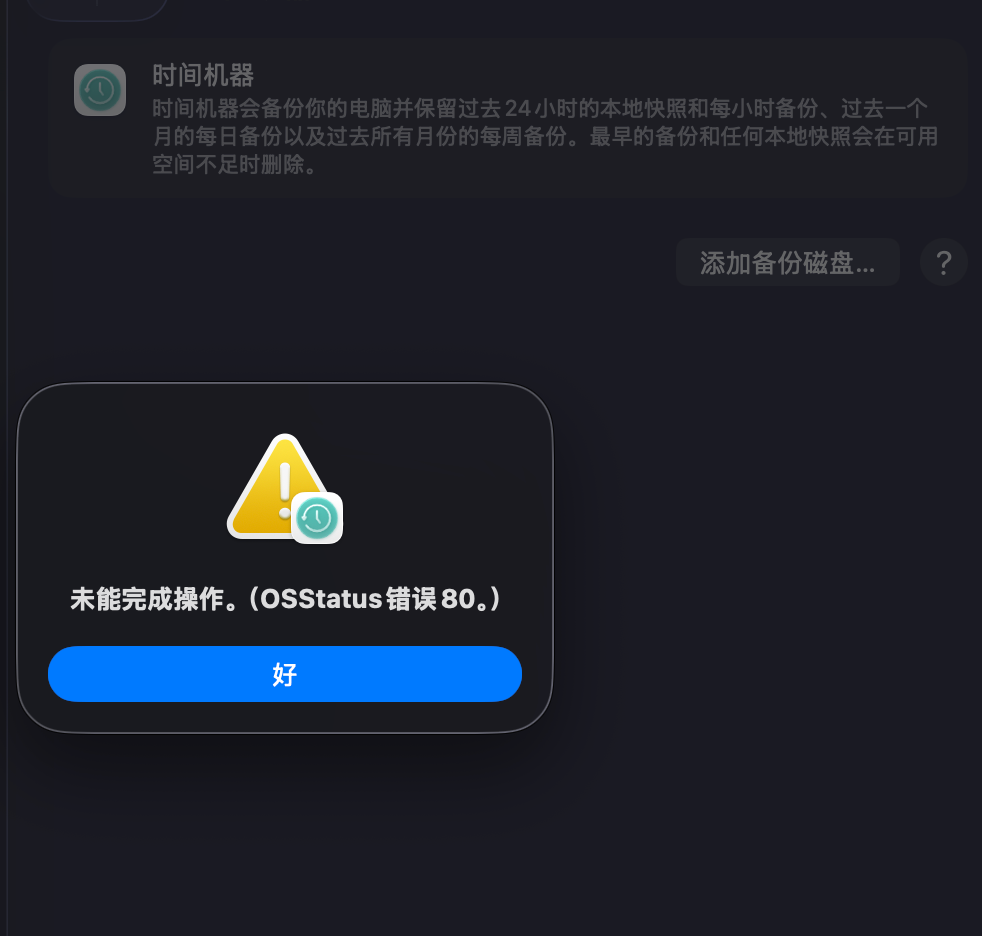Click the 添加备份磁盘... button
The image size is (982, 936).
[788, 262]
